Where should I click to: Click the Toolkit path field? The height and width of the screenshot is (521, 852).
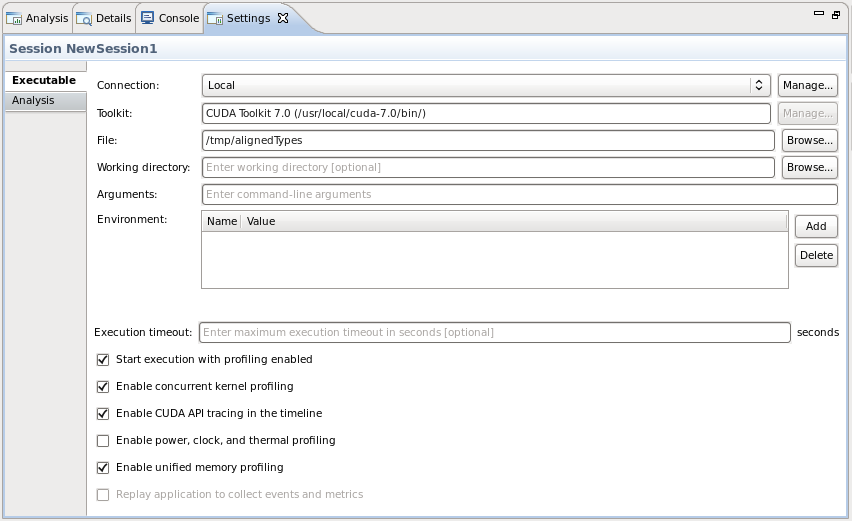pos(486,114)
